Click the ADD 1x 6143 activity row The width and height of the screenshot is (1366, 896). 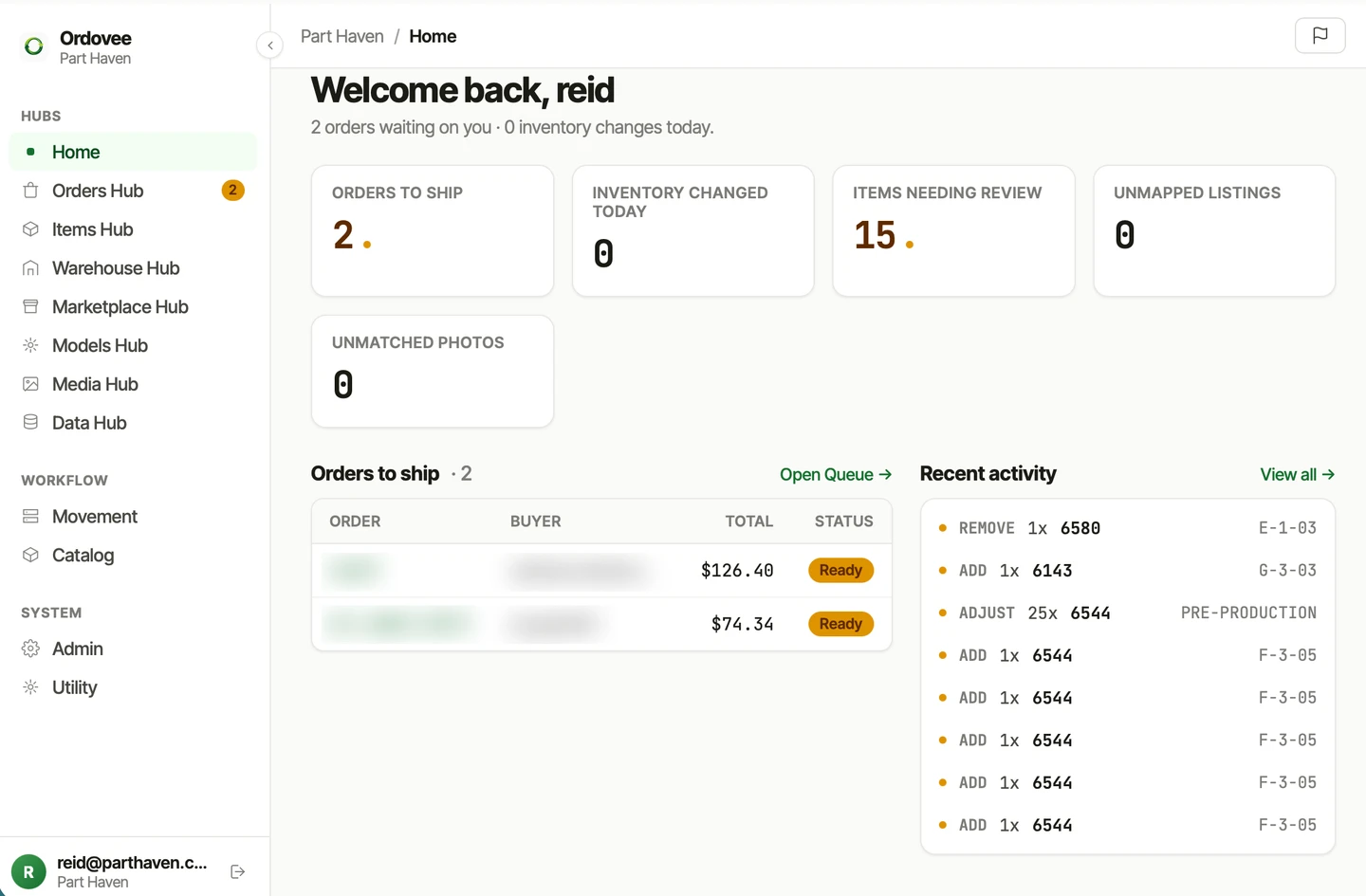pos(1128,571)
